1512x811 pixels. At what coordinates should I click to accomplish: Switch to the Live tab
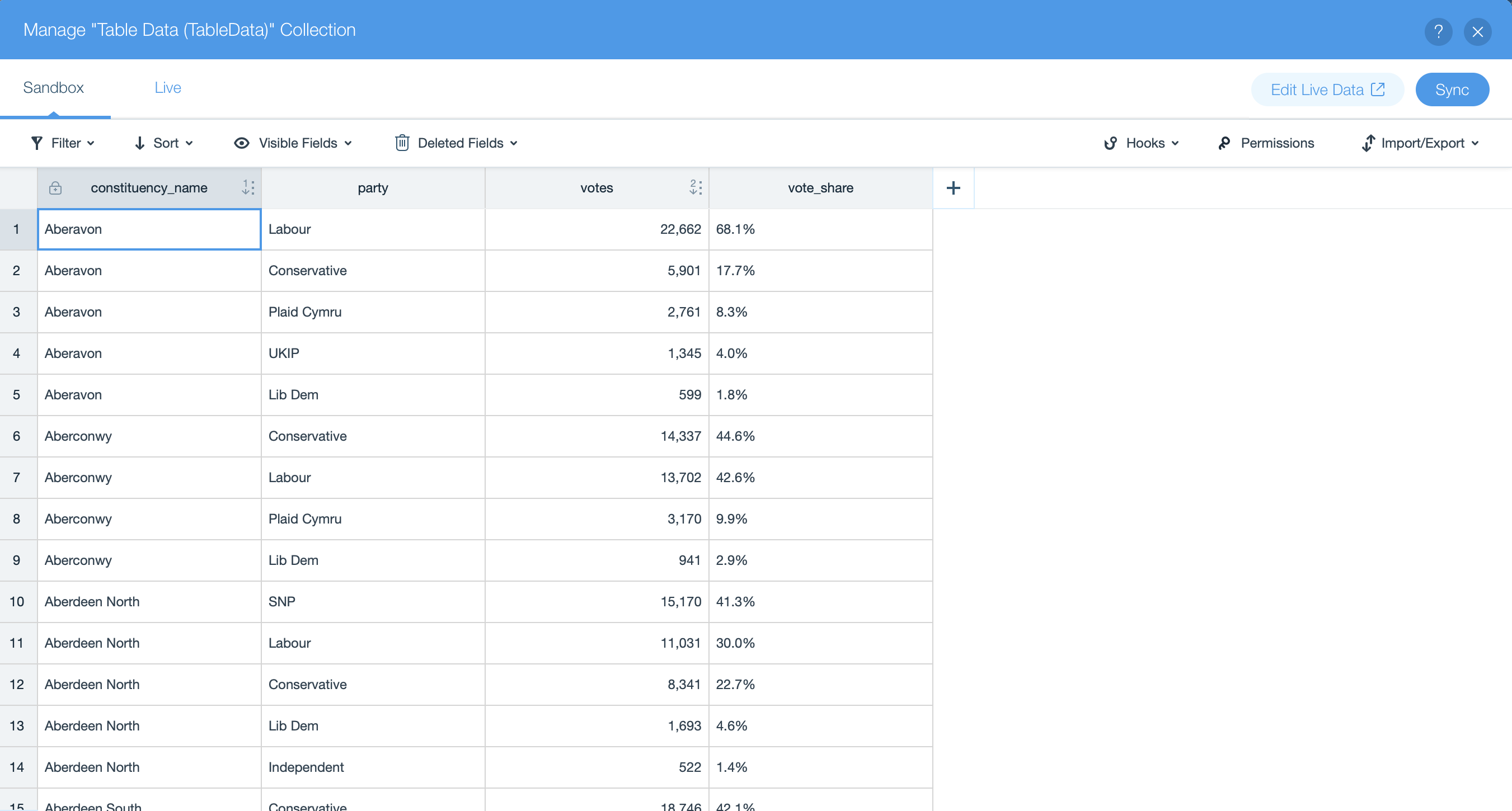[167, 87]
